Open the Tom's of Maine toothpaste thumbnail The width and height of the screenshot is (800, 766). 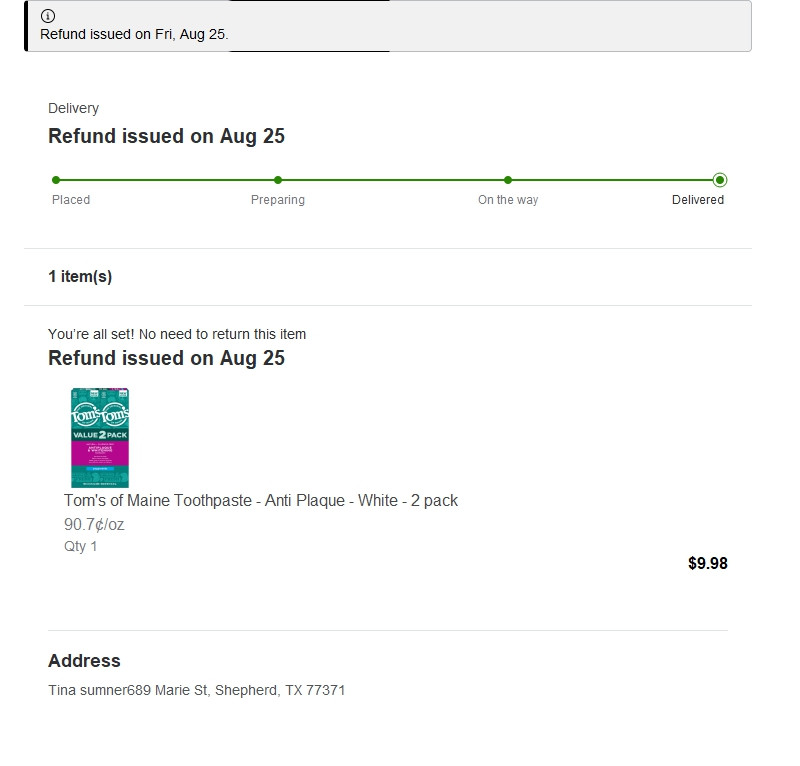point(100,438)
